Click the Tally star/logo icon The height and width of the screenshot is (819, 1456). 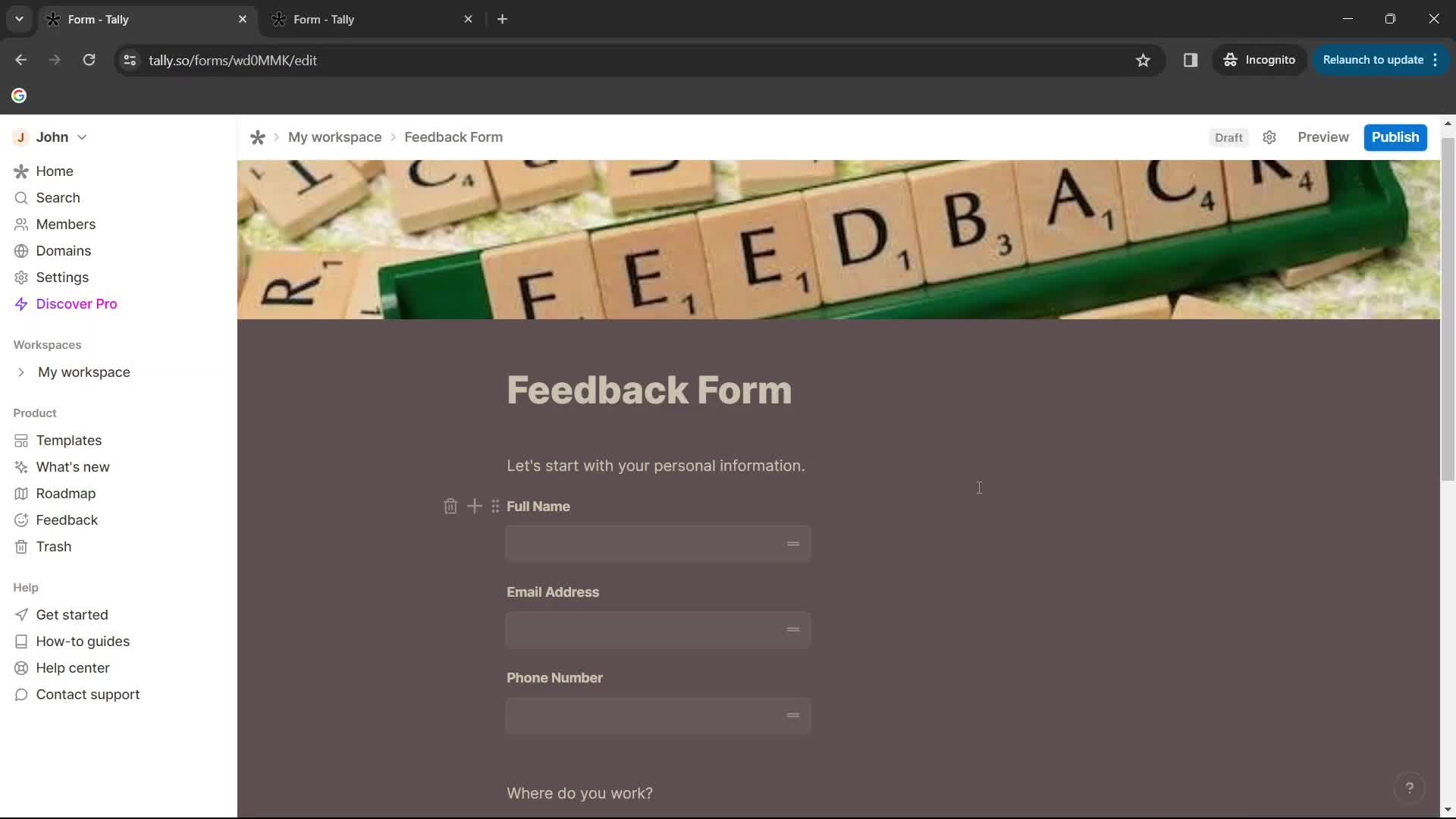click(258, 137)
